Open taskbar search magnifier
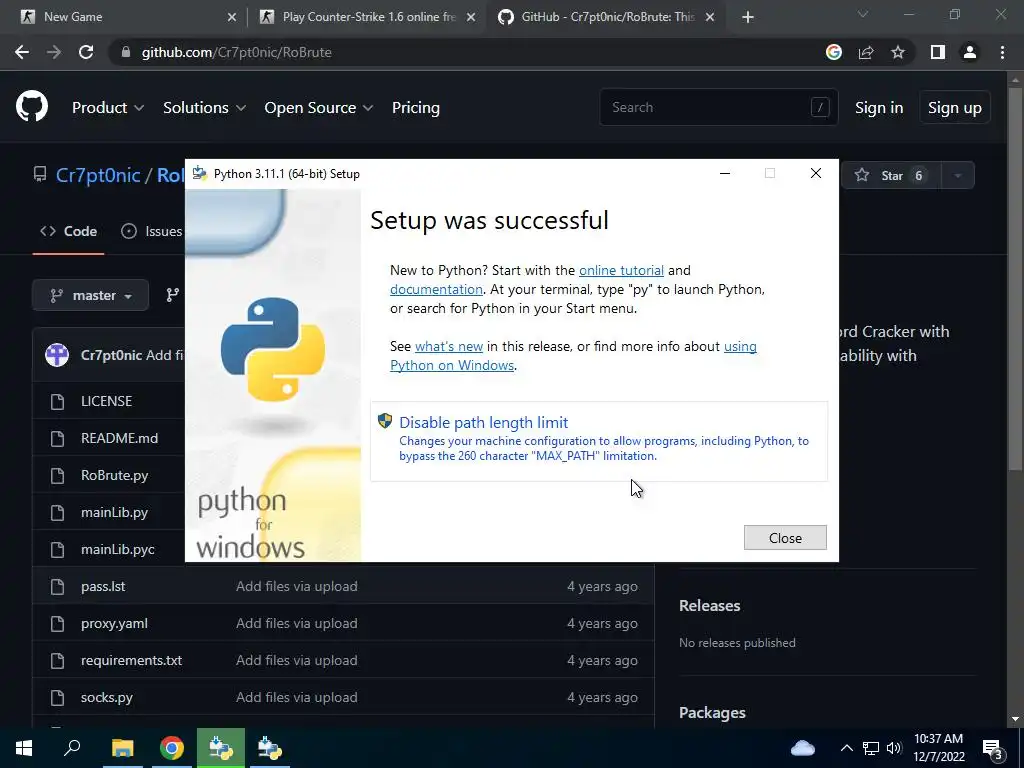This screenshot has height=768, width=1024. 72,748
